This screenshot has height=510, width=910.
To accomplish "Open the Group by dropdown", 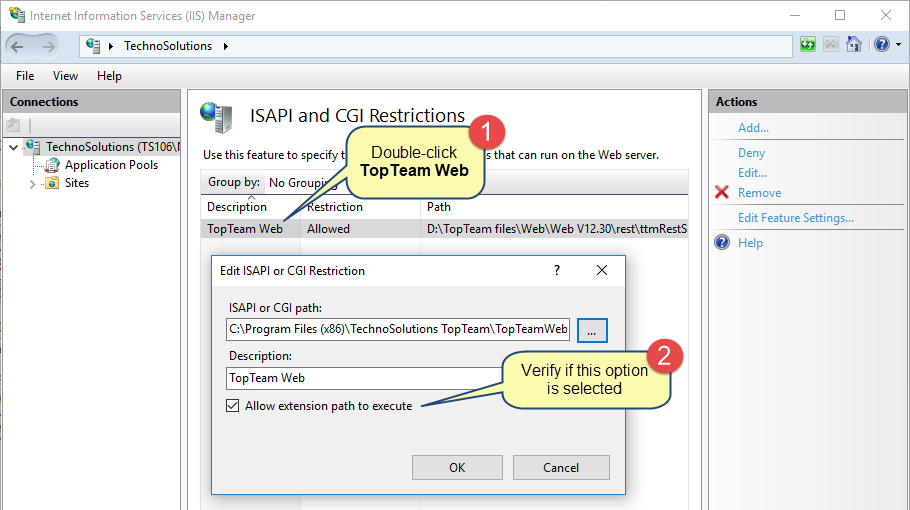I will [302, 183].
